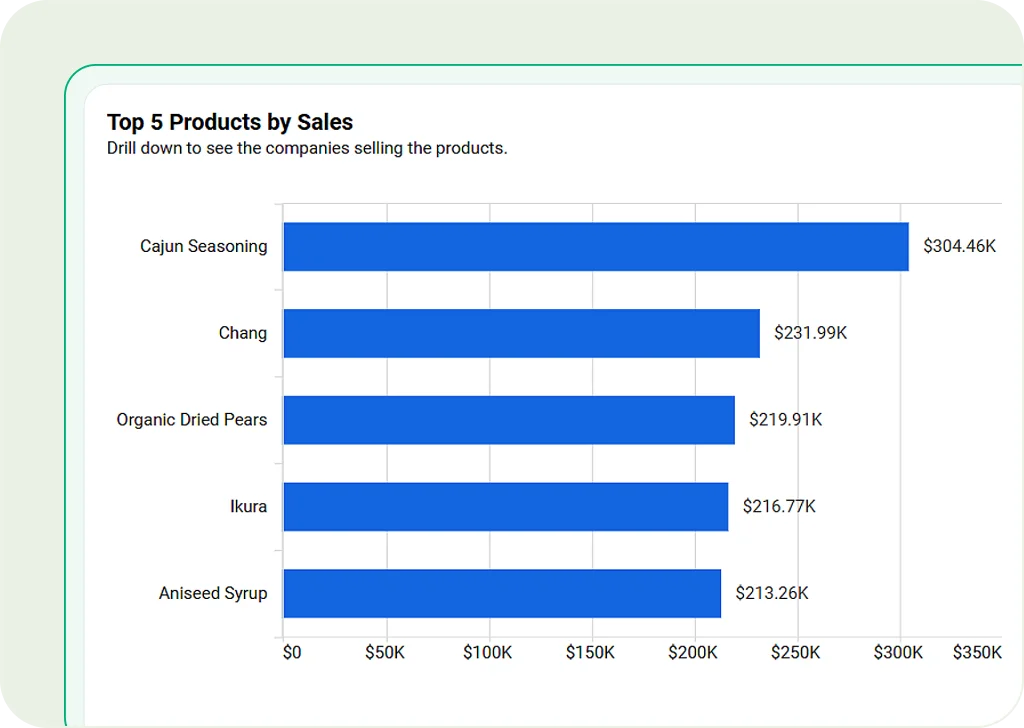Click the Top 5 Products by Sales title

pos(230,123)
